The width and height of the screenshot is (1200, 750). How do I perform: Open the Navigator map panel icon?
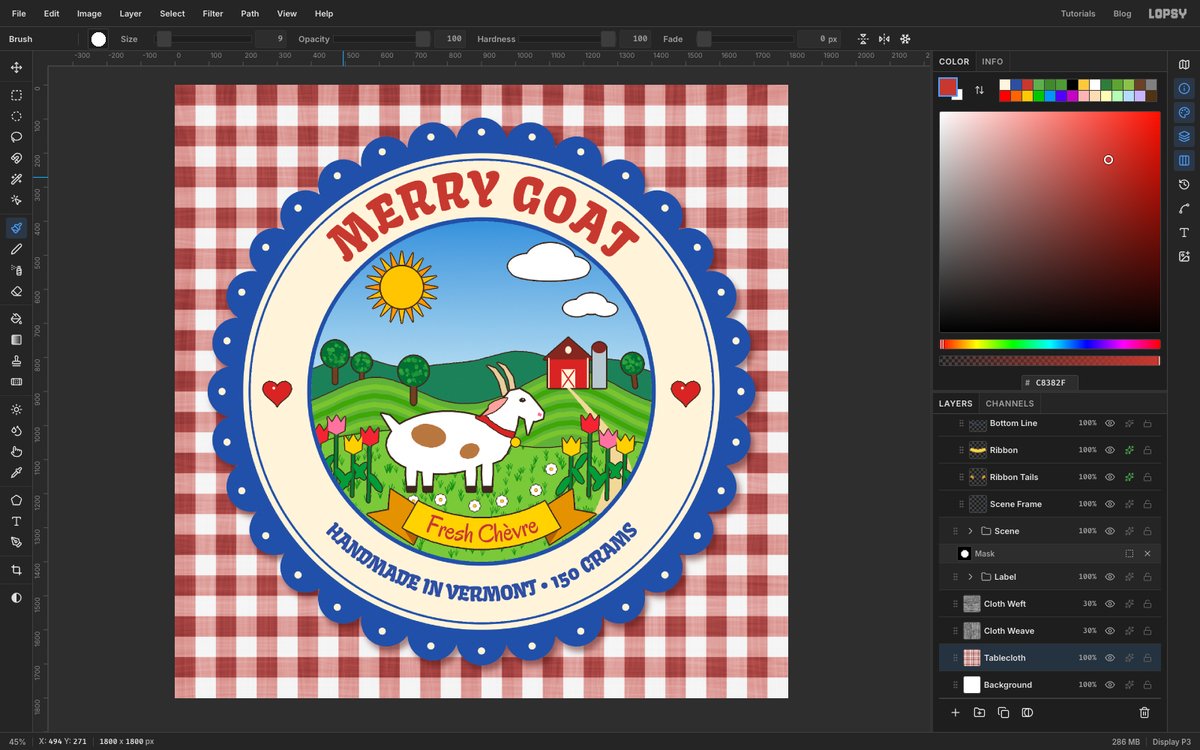point(1184,64)
